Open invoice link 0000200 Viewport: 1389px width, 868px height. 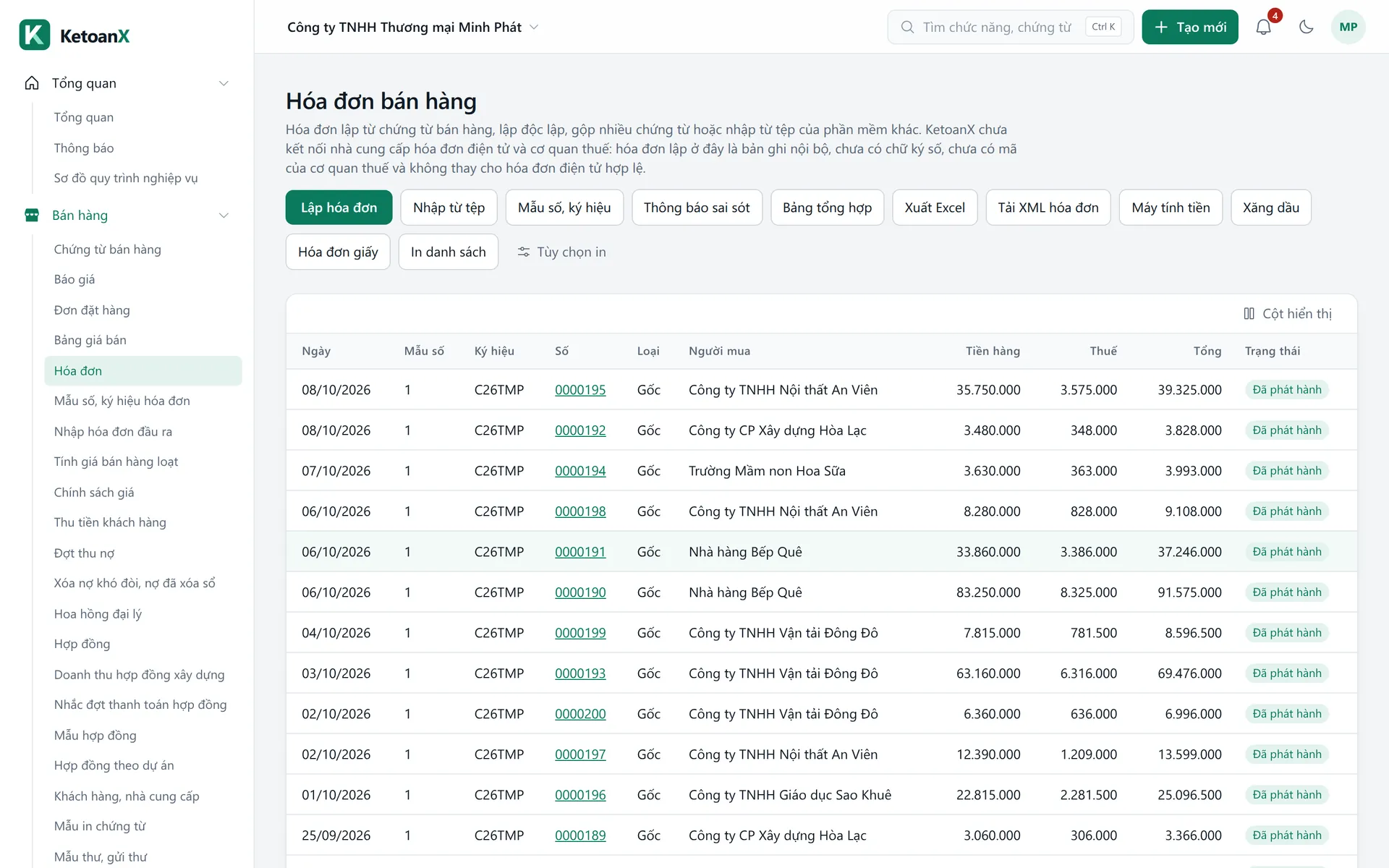click(x=580, y=714)
